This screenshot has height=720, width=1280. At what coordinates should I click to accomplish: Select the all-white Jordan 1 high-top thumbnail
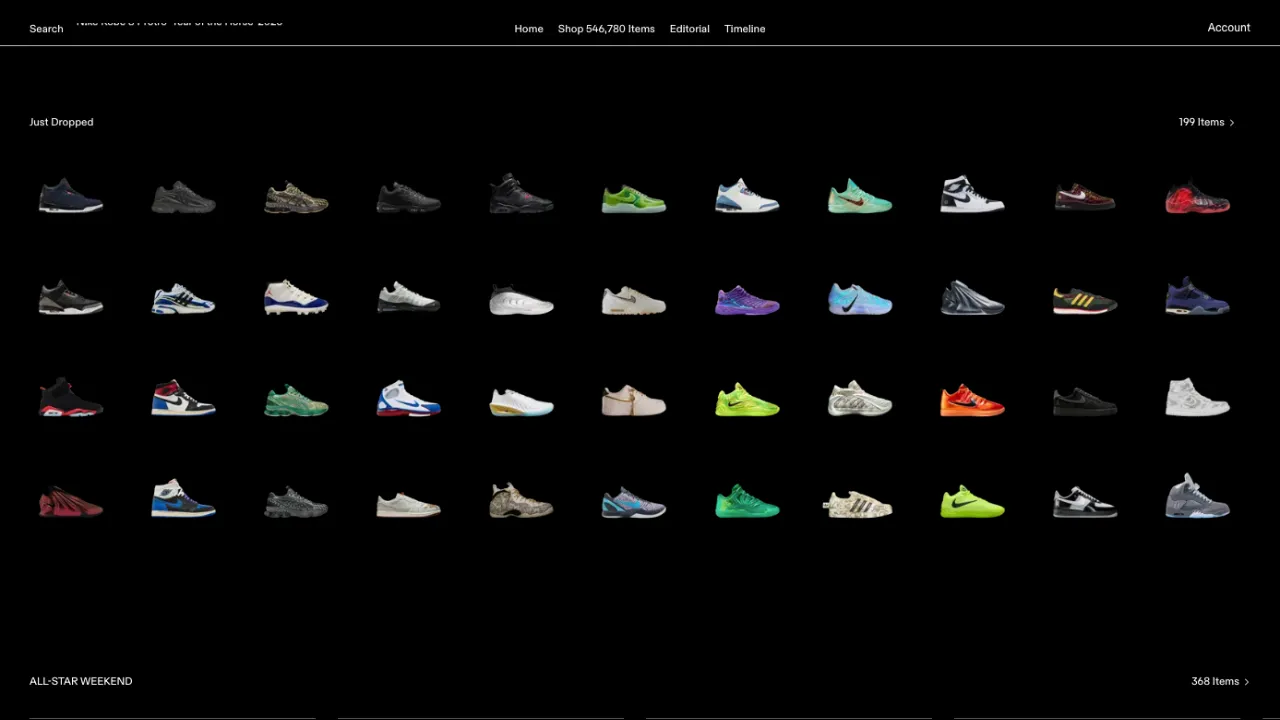[x=1197, y=398]
